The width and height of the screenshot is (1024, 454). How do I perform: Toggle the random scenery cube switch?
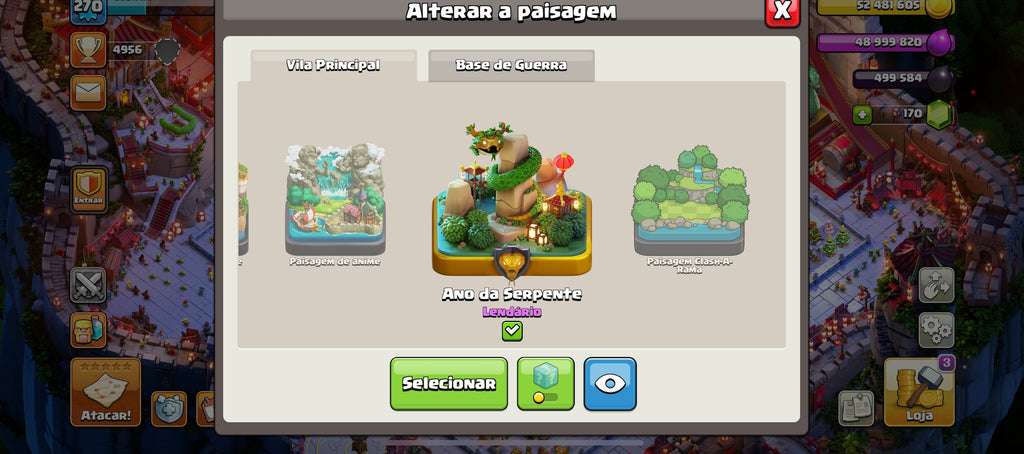(546, 383)
